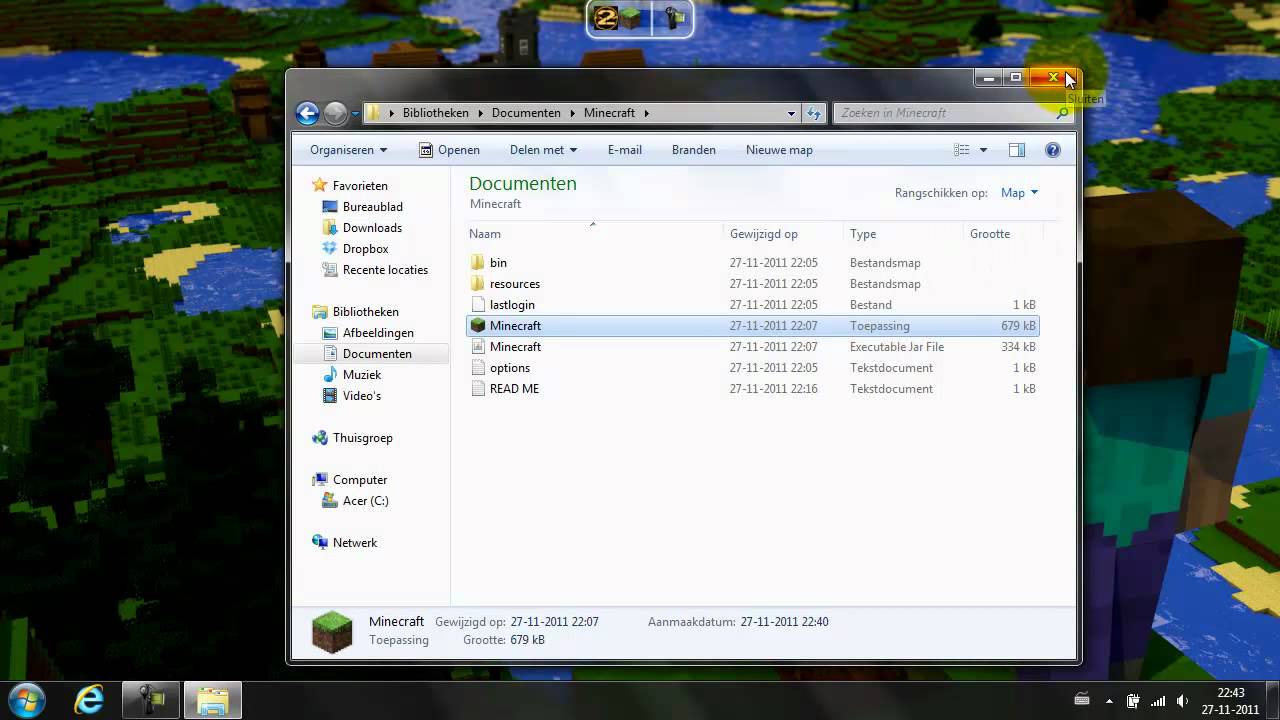Viewport: 1280px width, 720px height.
Task: Expand arrow between Bibliotheken and Documenten
Action: (x=480, y=113)
